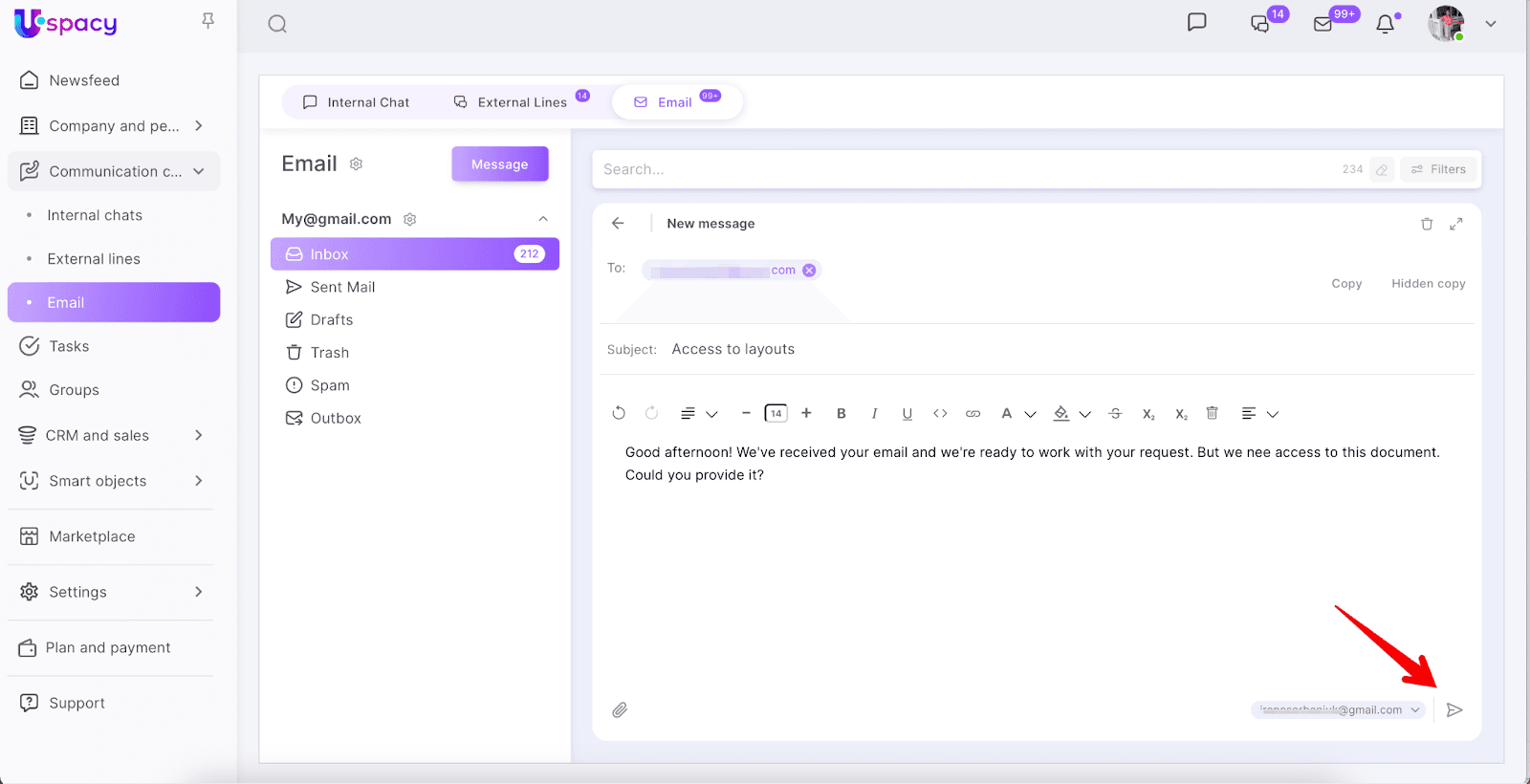Screen dimensions: 1530x784
Task: Click the send message paper plane icon
Action: (1454, 709)
